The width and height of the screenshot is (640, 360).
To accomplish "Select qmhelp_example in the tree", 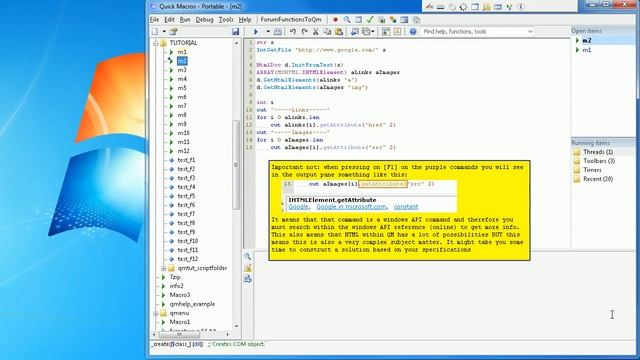I will click(x=192, y=304).
